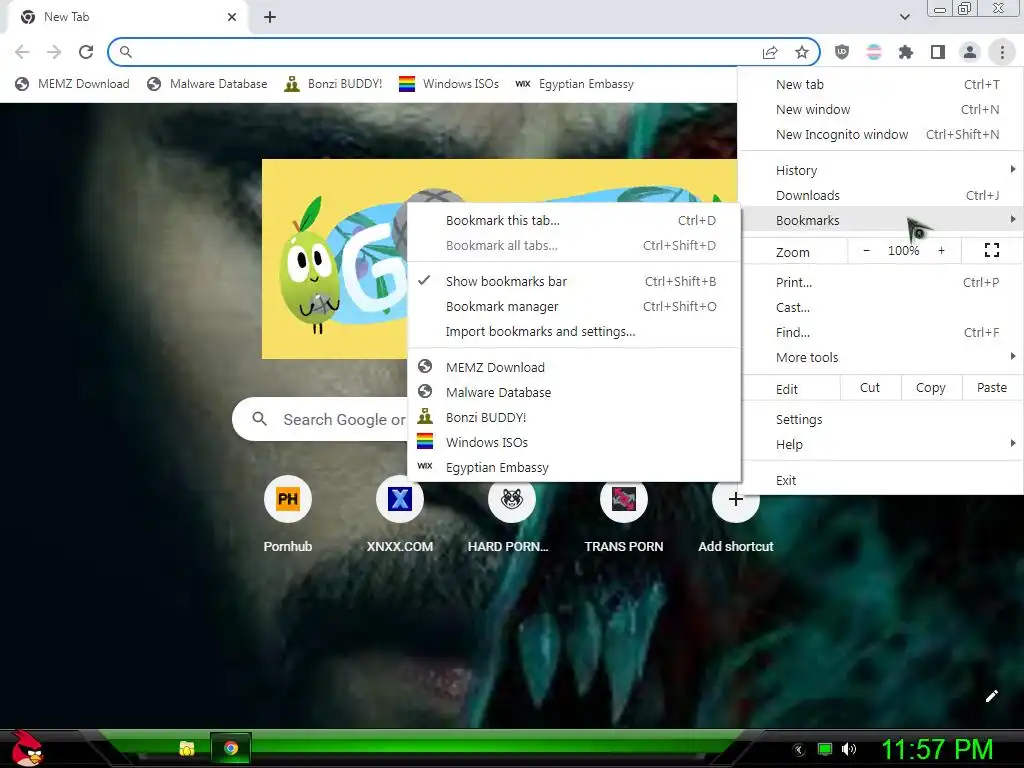The image size is (1024, 768).
Task: Choose Import bookmarks and settings...
Action: tap(574, 331)
